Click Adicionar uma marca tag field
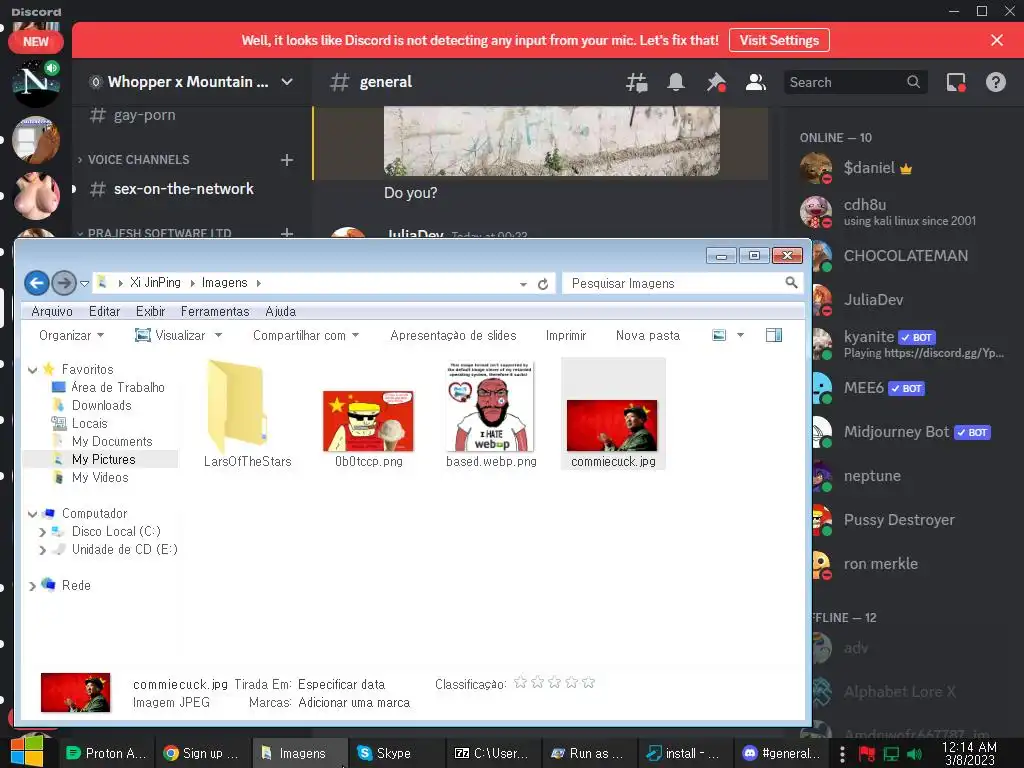 (354, 703)
